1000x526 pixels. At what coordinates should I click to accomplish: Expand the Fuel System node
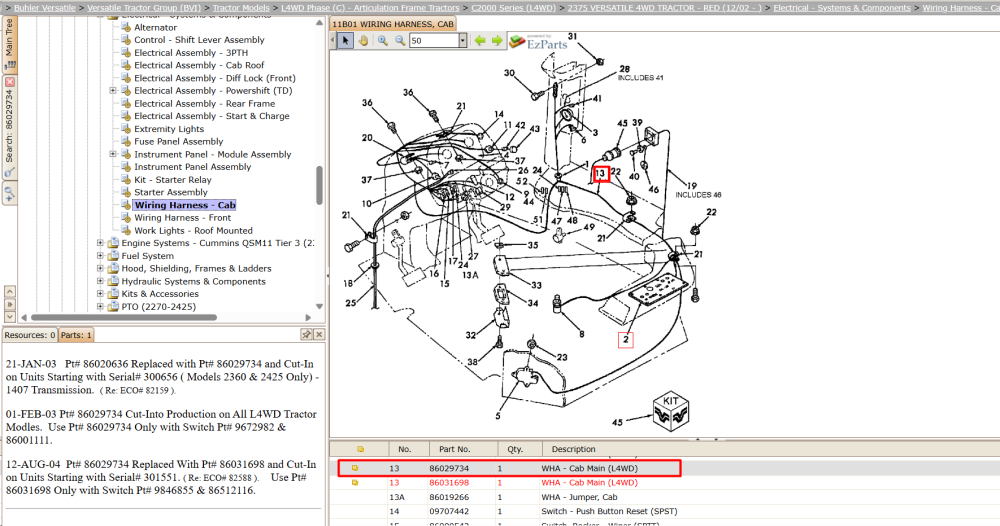pos(100,256)
